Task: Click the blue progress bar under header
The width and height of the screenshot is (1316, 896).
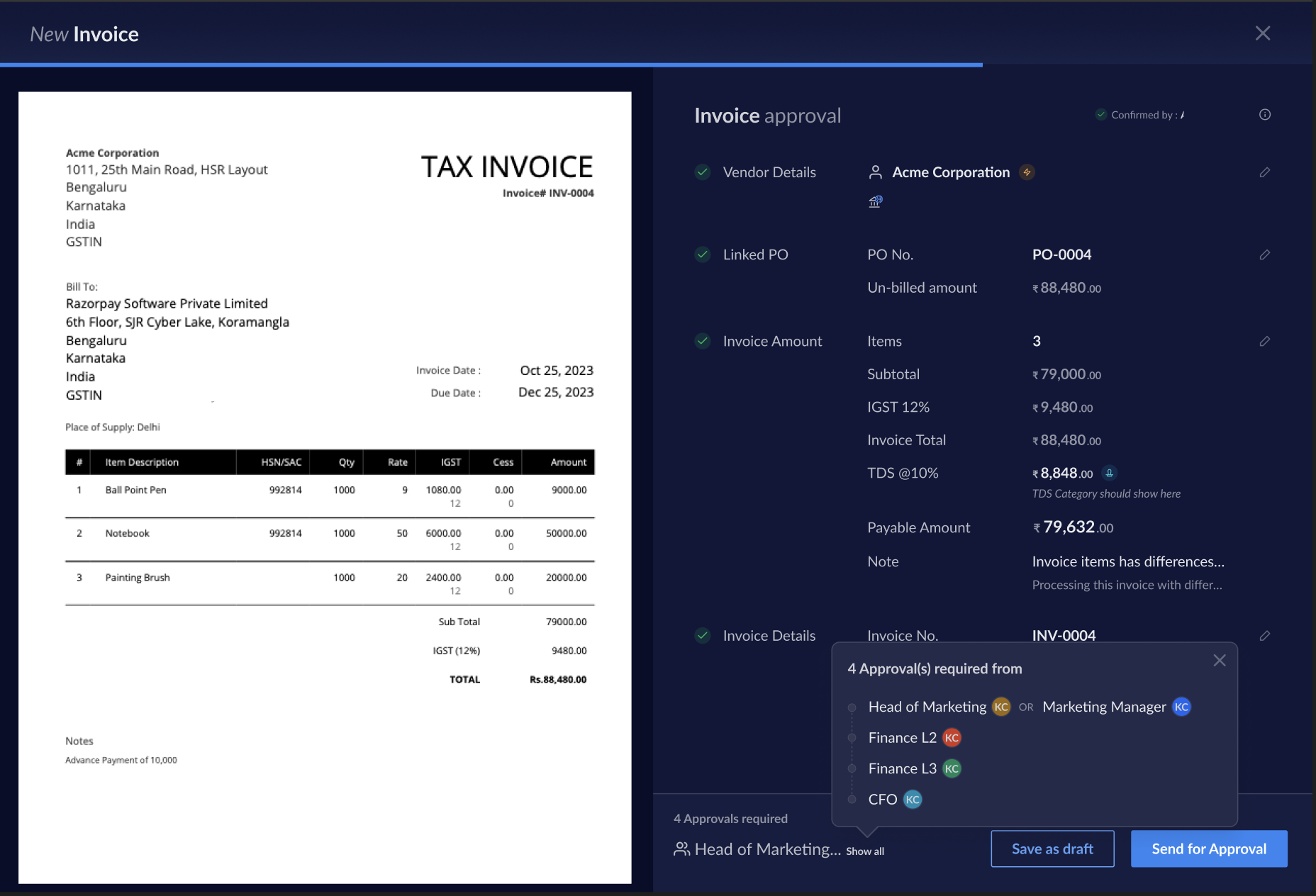Action: click(x=491, y=65)
